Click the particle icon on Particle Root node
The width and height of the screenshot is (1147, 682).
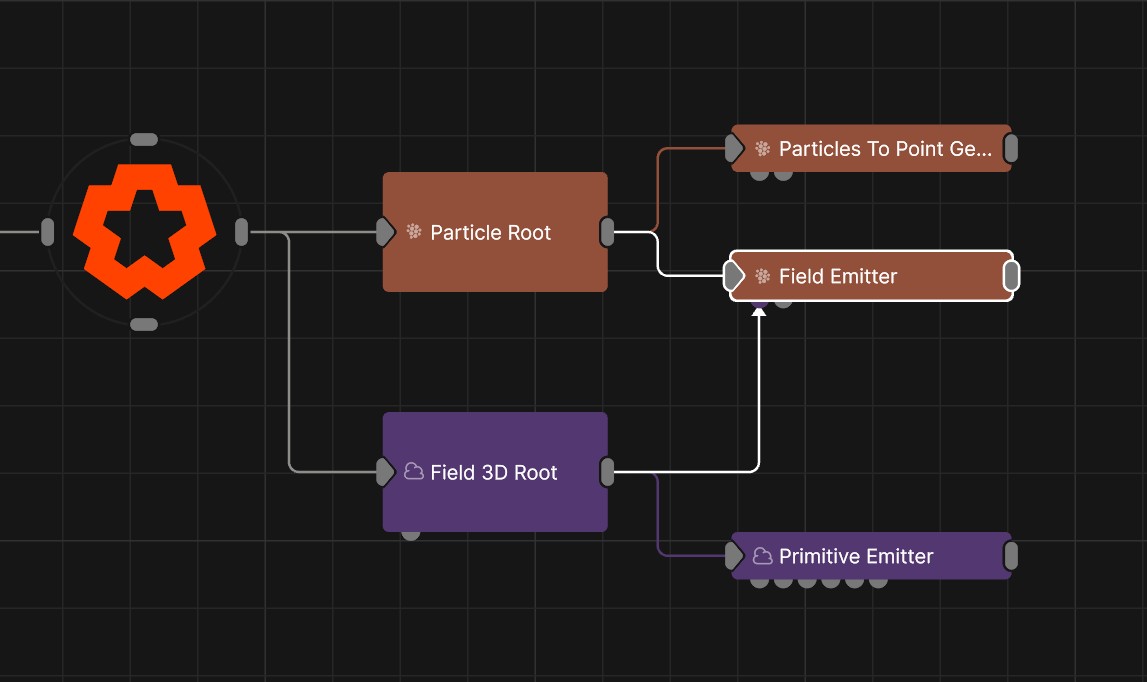[x=414, y=232]
